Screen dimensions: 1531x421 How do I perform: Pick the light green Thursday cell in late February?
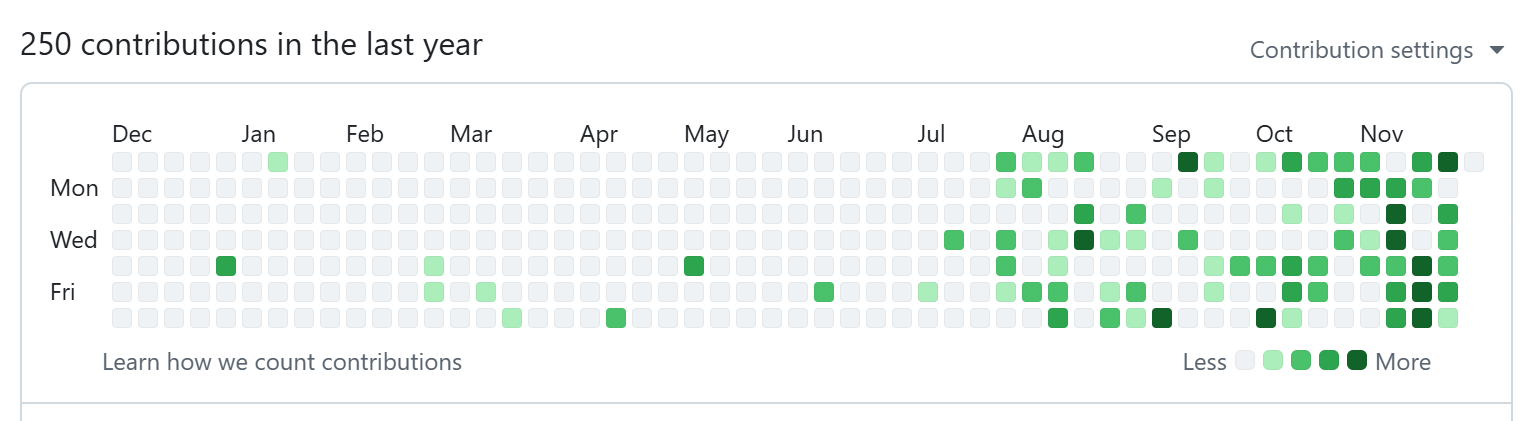pos(434,266)
